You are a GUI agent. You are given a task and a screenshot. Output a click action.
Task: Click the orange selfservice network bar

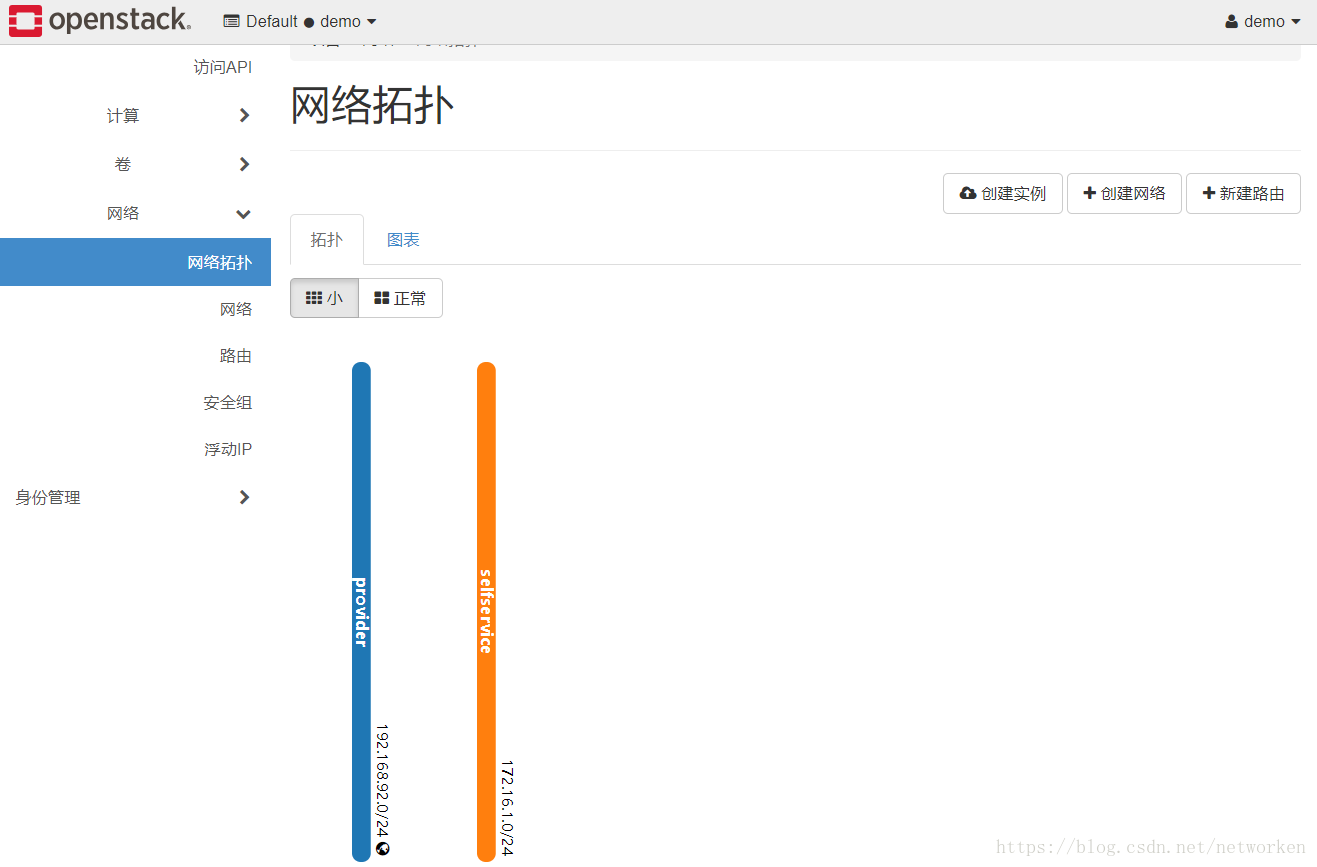(x=486, y=610)
